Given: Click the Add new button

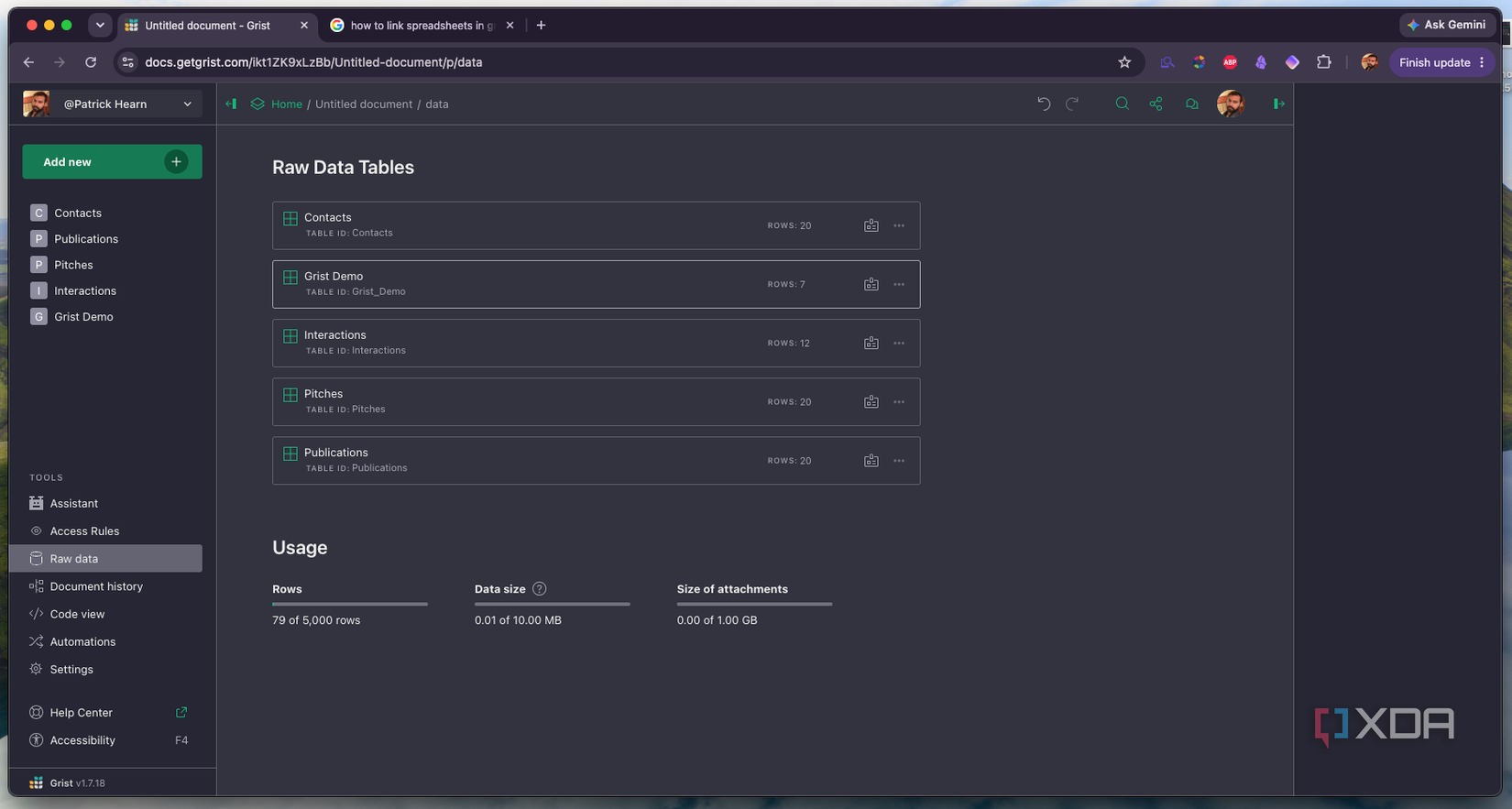Looking at the screenshot, I should [x=112, y=161].
